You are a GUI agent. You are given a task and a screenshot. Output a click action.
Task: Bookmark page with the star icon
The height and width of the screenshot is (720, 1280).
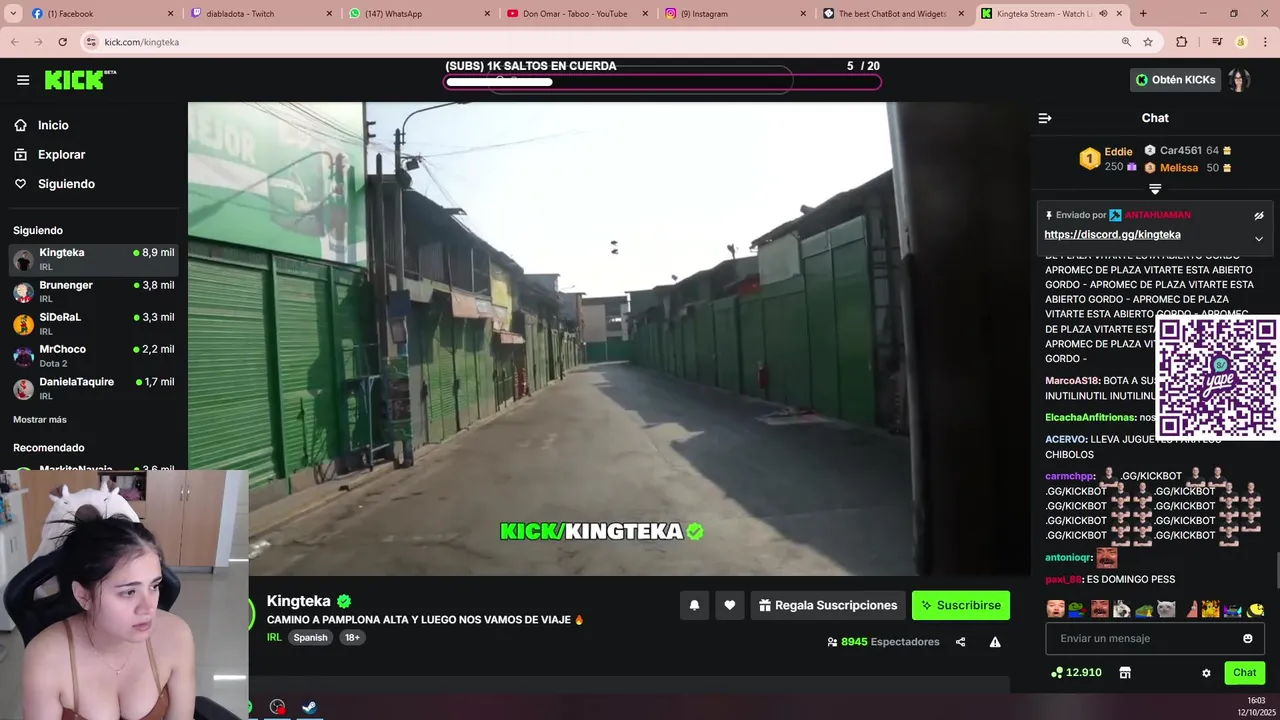click(1148, 42)
